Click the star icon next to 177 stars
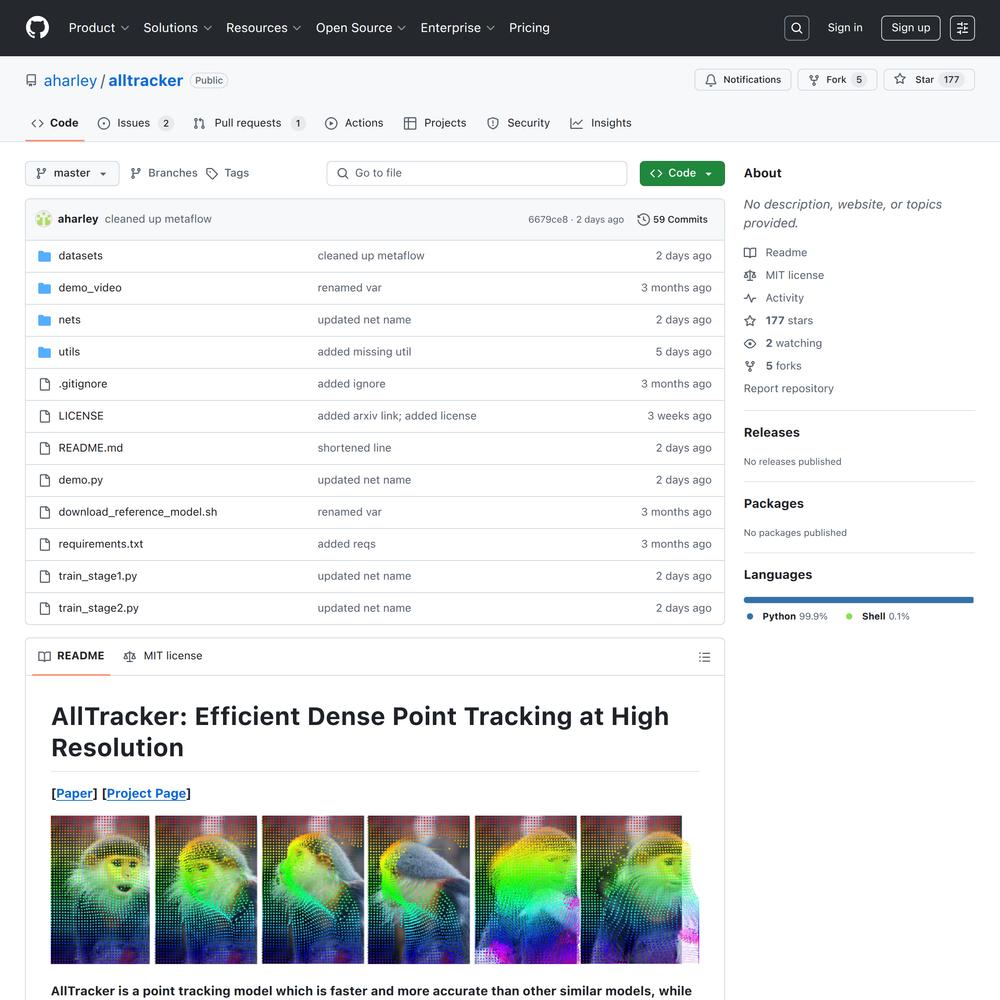The width and height of the screenshot is (1000, 1000). (x=750, y=320)
